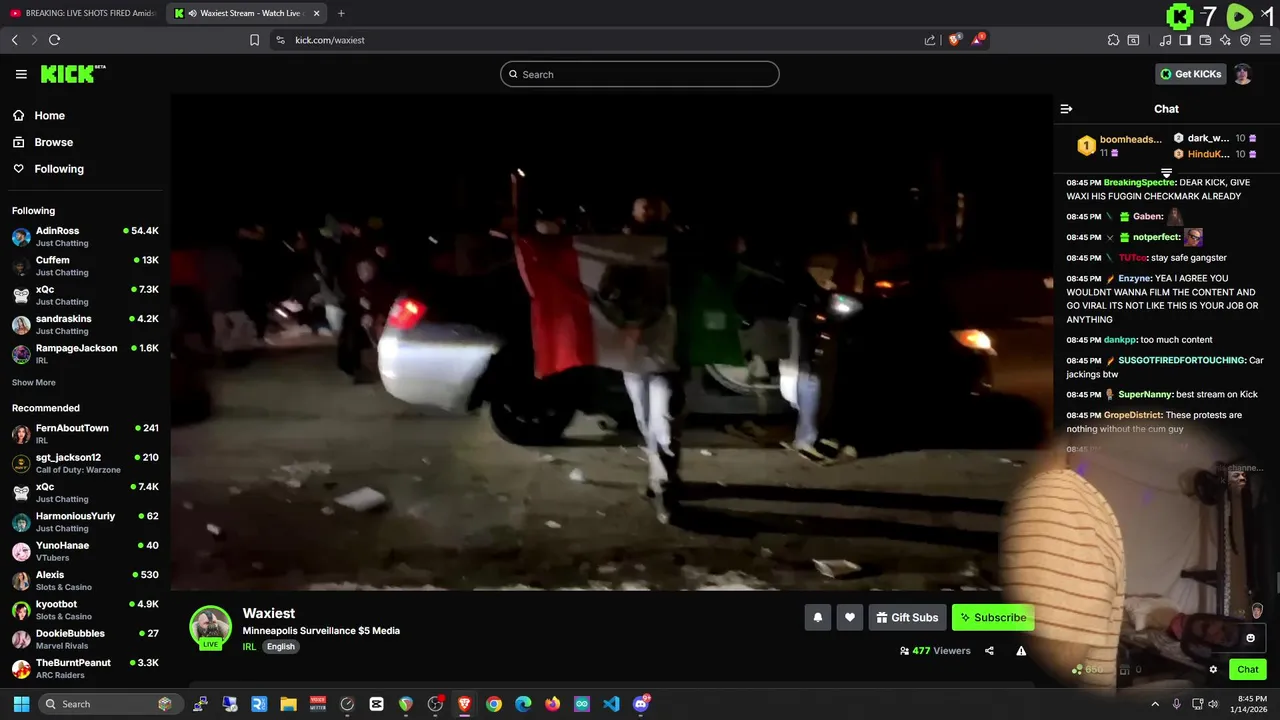Click the live video player
Screen dimensions: 1280x720
coord(611,342)
